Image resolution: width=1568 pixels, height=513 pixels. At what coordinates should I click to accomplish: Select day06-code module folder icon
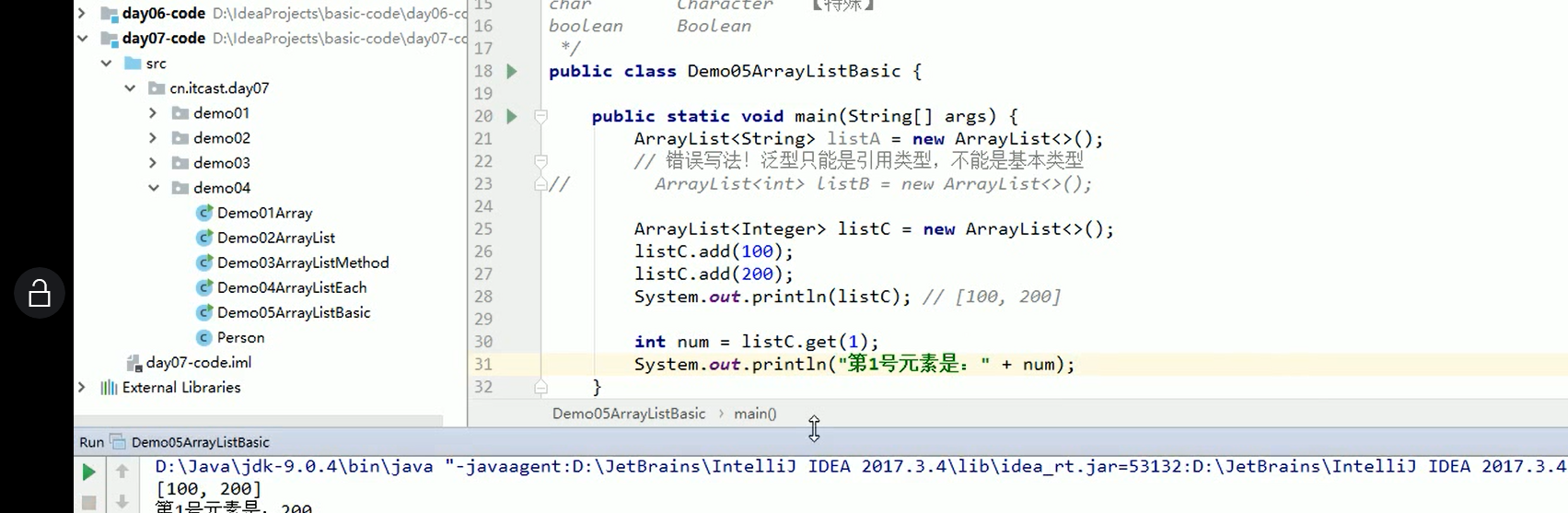tap(109, 14)
